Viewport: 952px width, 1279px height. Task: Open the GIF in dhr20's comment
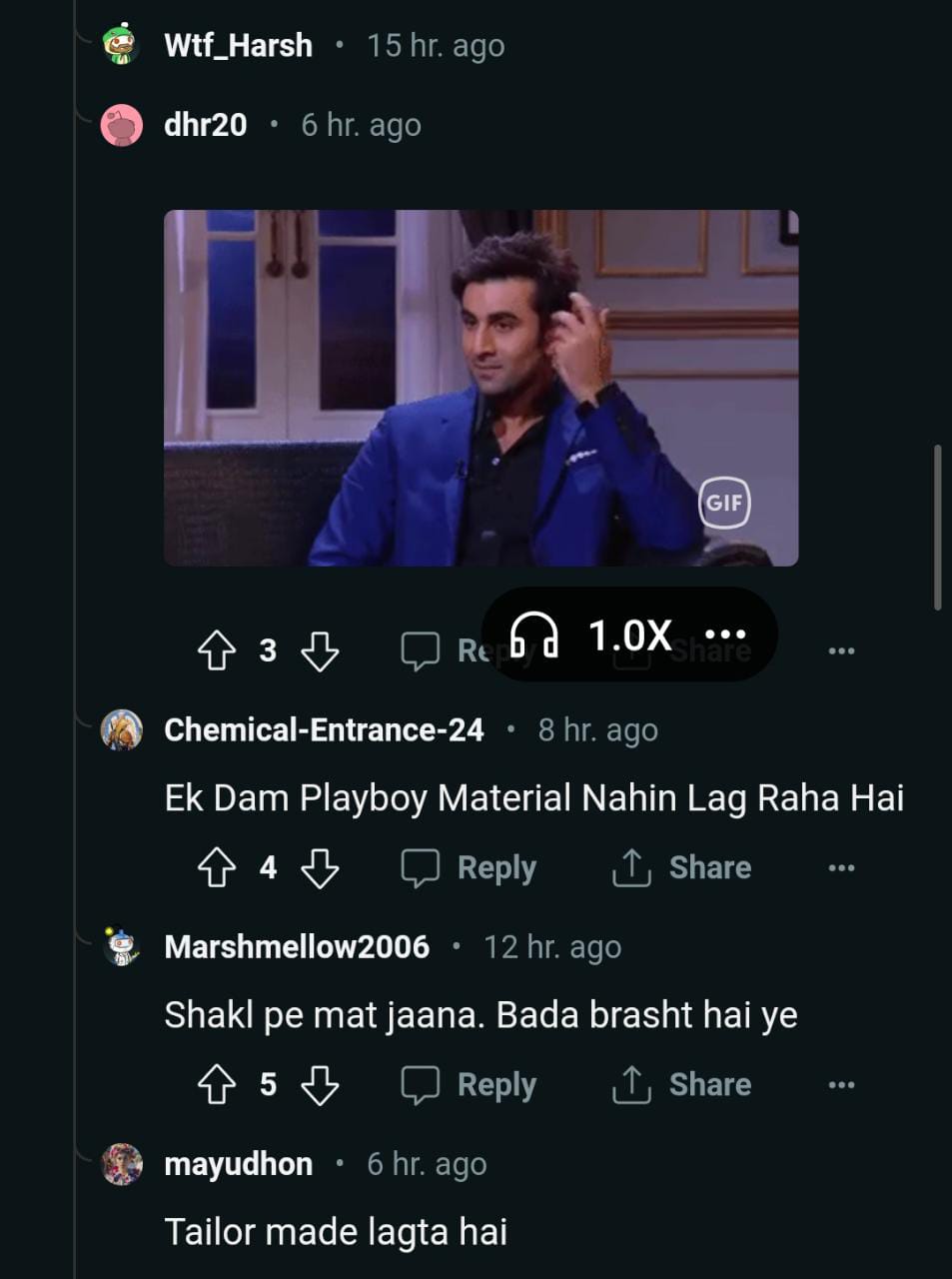[480, 388]
